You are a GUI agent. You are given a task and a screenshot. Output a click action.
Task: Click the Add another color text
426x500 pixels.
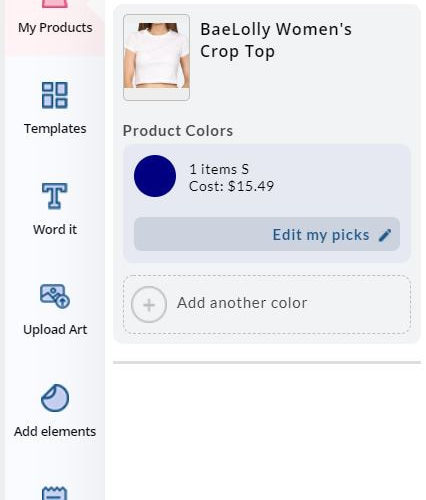click(242, 303)
